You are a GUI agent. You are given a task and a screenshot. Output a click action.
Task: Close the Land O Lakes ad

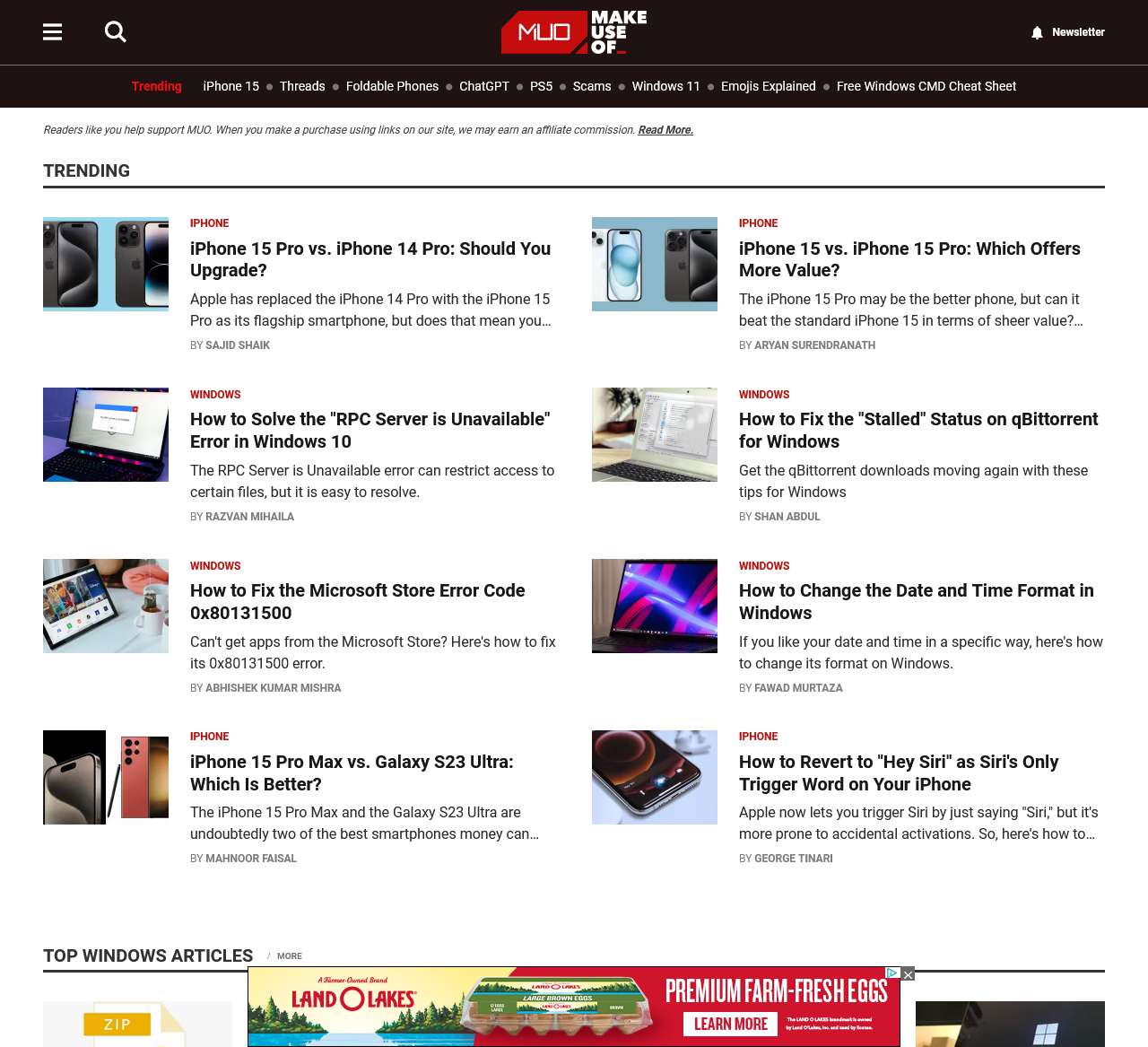click(908, 974)
